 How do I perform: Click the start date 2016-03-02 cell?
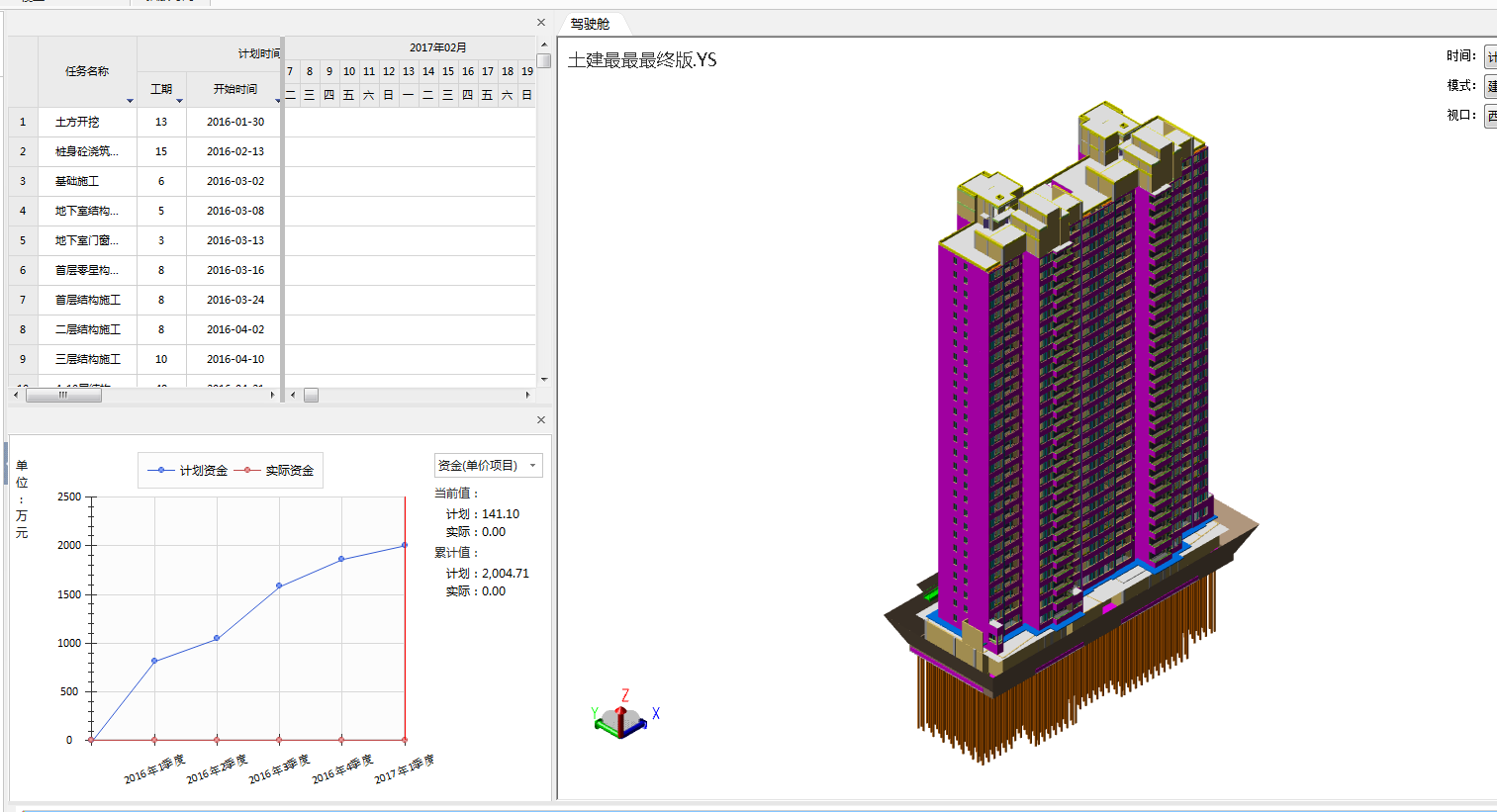click(234, 181)
